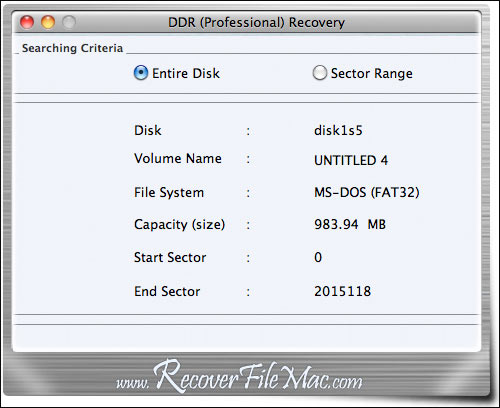
Task: Click the Searching Criteria section heading
Action: (72, 48)
